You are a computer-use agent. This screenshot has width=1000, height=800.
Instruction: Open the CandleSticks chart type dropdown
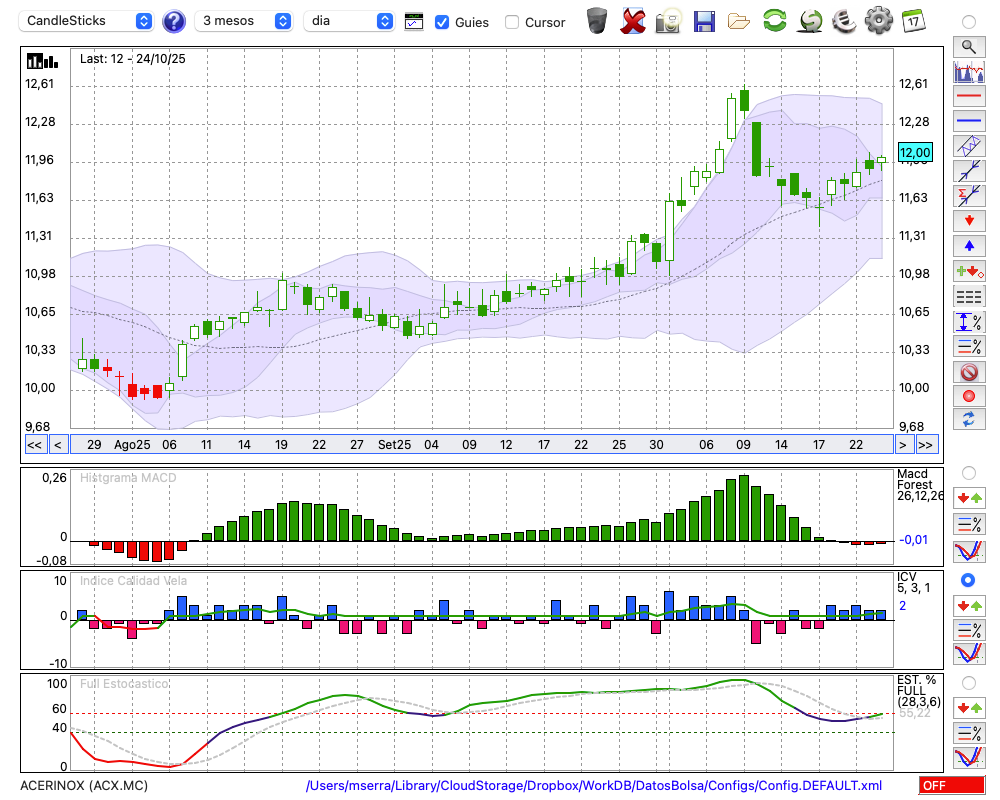[x=88, y=21]
